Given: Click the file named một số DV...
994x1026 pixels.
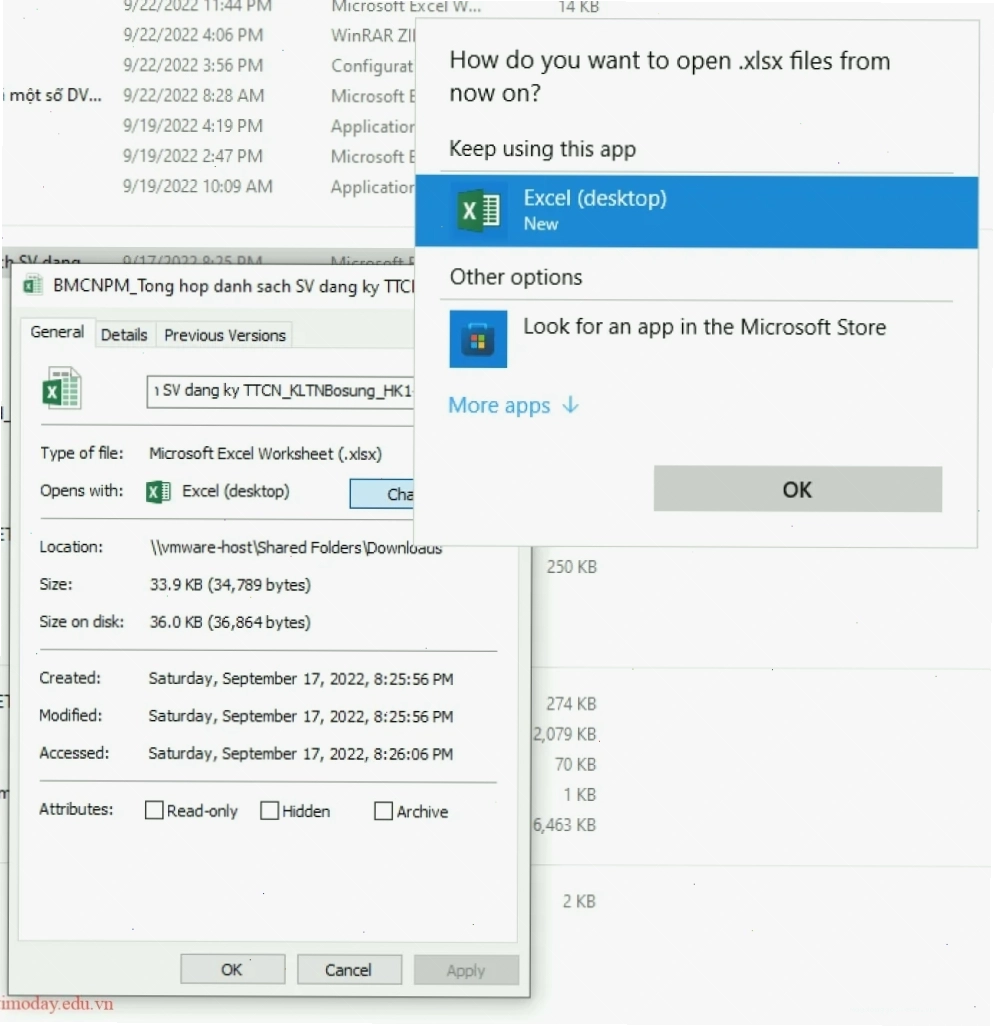Looking at the screenshot, I should pyautogui.click(x=55, y=96).
